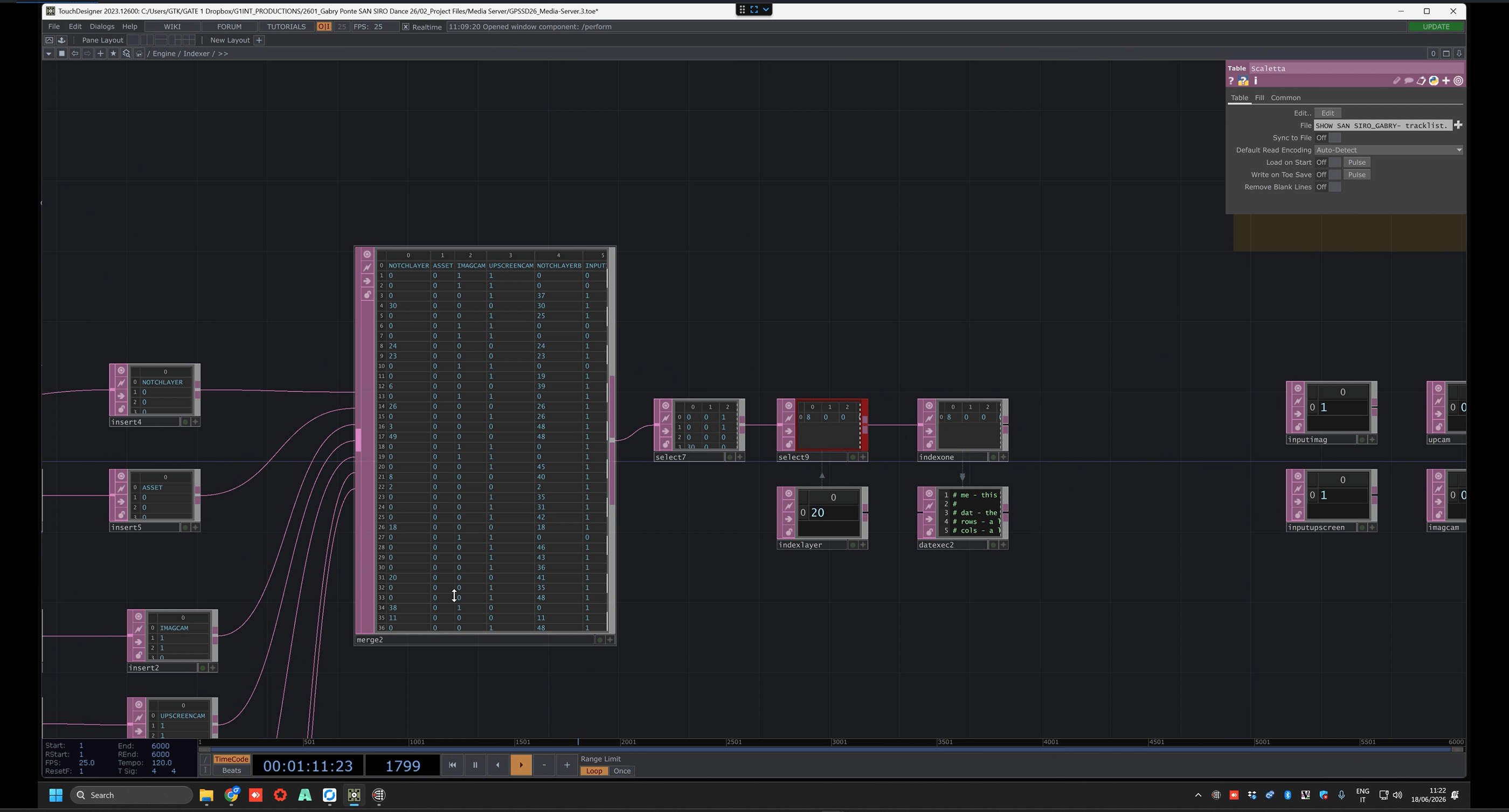Viewport: 1509px width, 812px height.
Task: Click the Scaletta operator name field
Action: point(1356,68)
